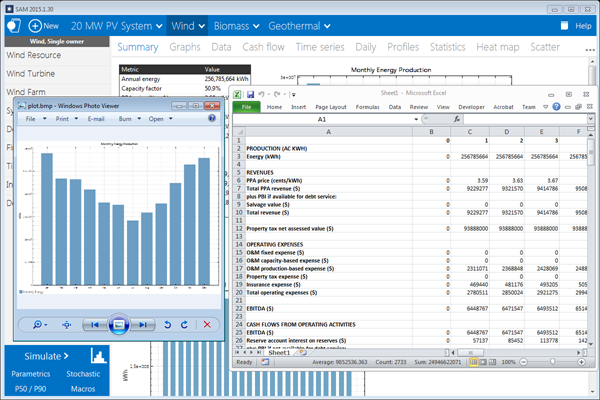Viewport: 600px width, 400px height.
Task: Click the Photo Viewer zoom magnifier icon
Action: click(39, 324)
